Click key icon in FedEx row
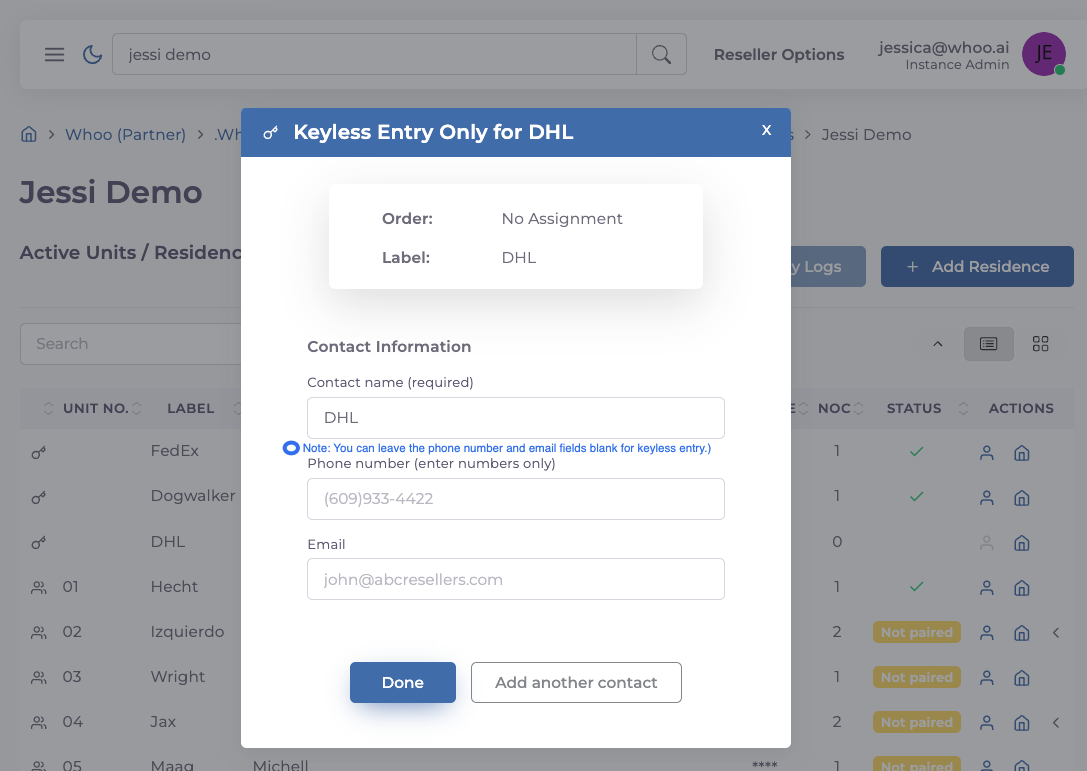The width and height of the screenshot is (1087, 771). pyautogui.click(x=39, y=453)
